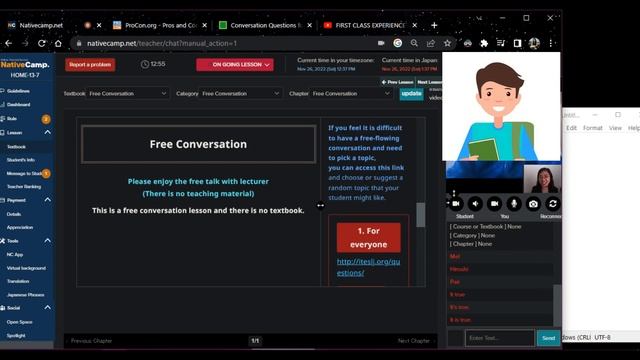Go to the browser home page
The image size is (640, 360).
(58, 43)
